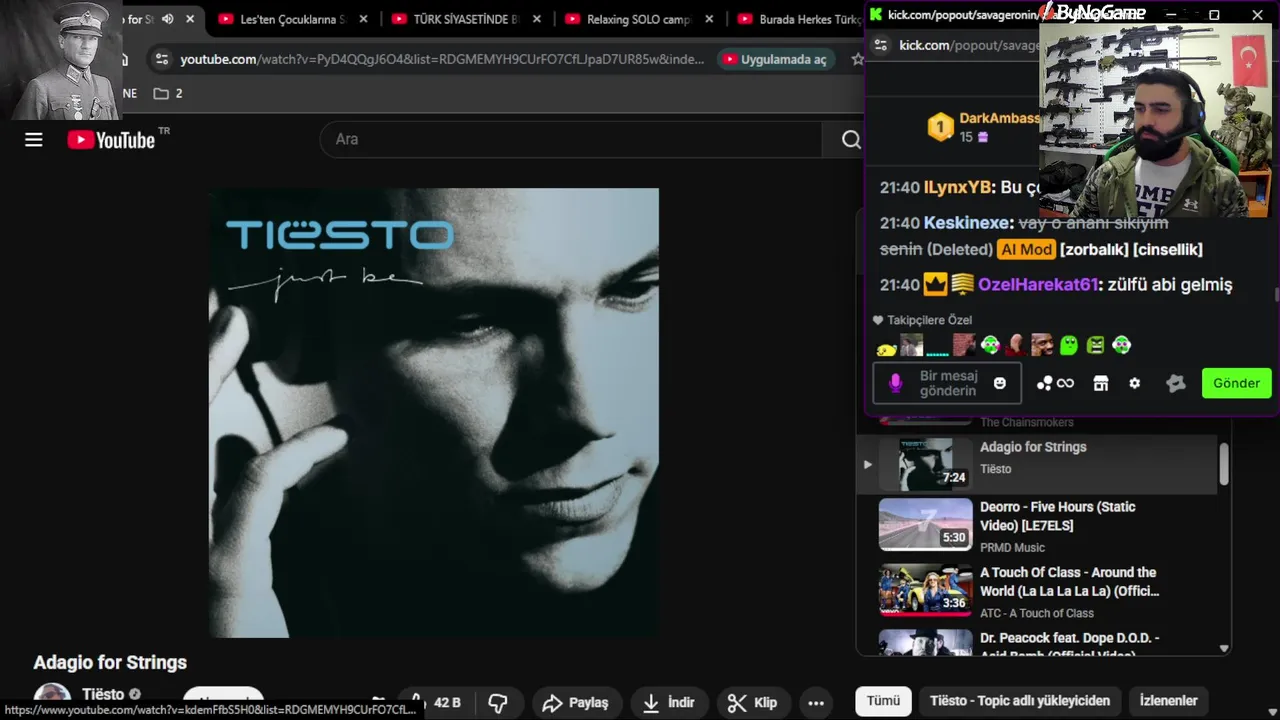Download the video with İndir button
The width and height of the screenshot is (1280, 720).
[669, 703]
